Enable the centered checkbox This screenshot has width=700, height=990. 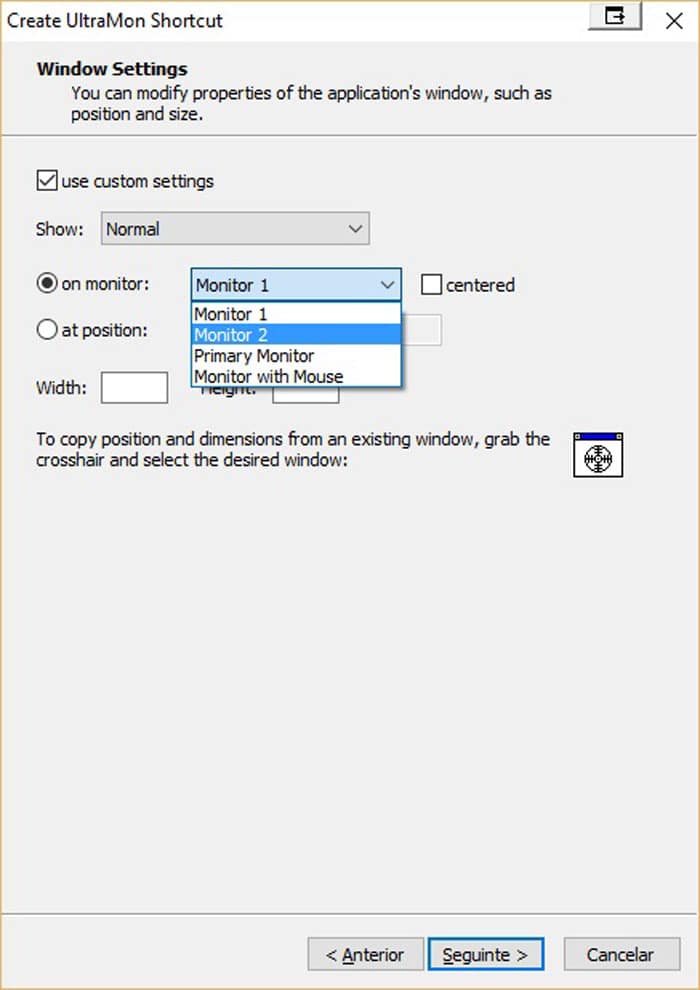coord(431,285)
